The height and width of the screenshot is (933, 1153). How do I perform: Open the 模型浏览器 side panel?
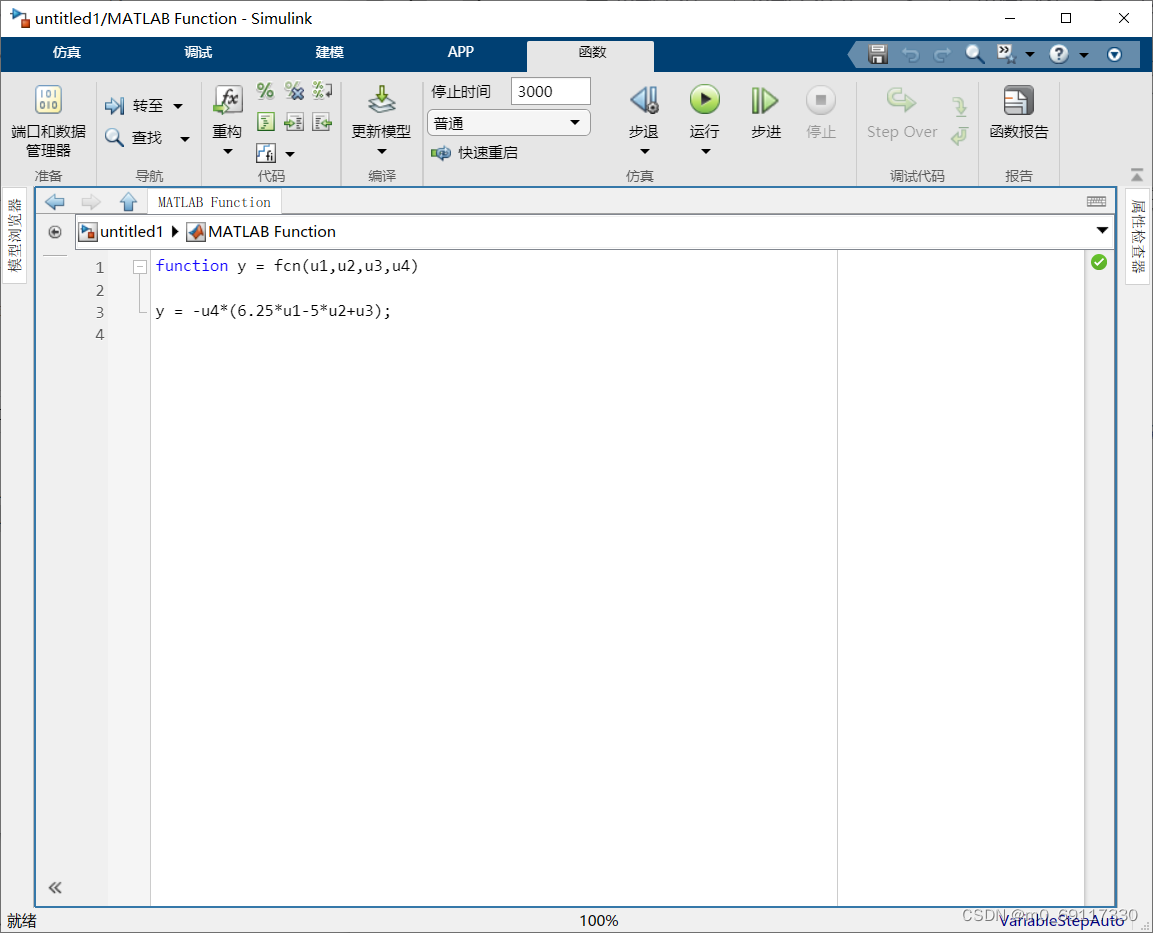click(x=15, y=236)
